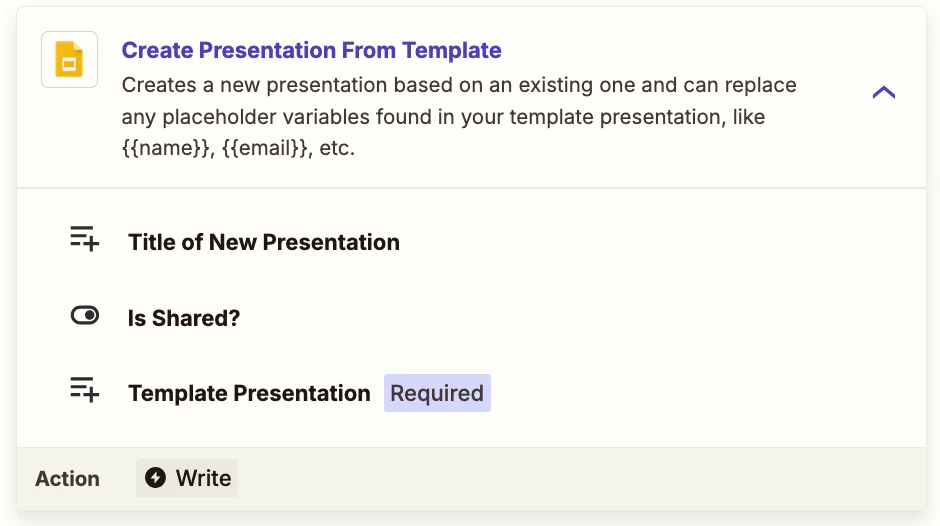Click the text-field icon beside Template Presentation
This screenshot has height=526, width=940.
pyautogui.click(x=85, y=390)
